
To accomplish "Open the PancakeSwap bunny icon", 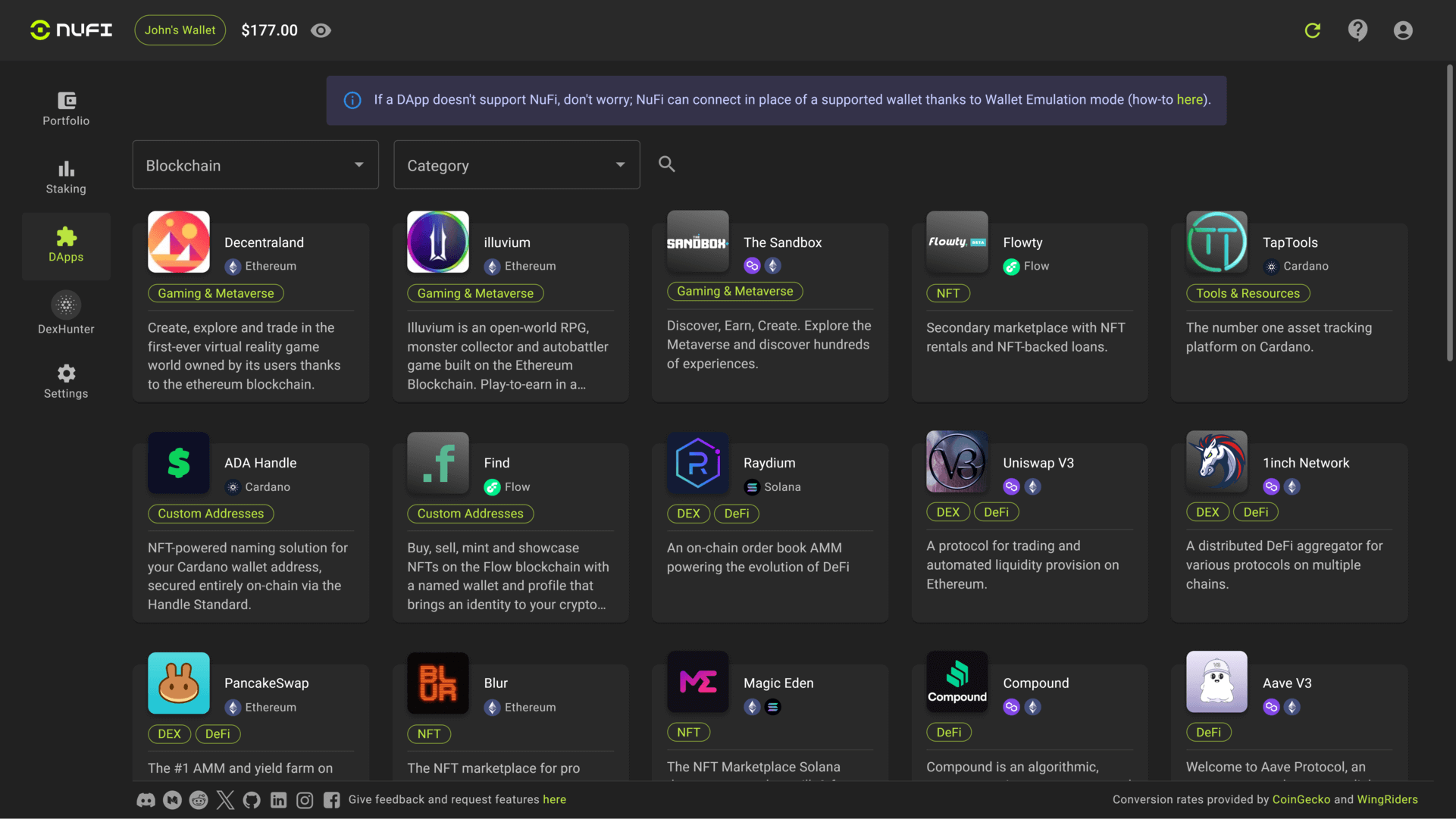I will pos(179,683).
